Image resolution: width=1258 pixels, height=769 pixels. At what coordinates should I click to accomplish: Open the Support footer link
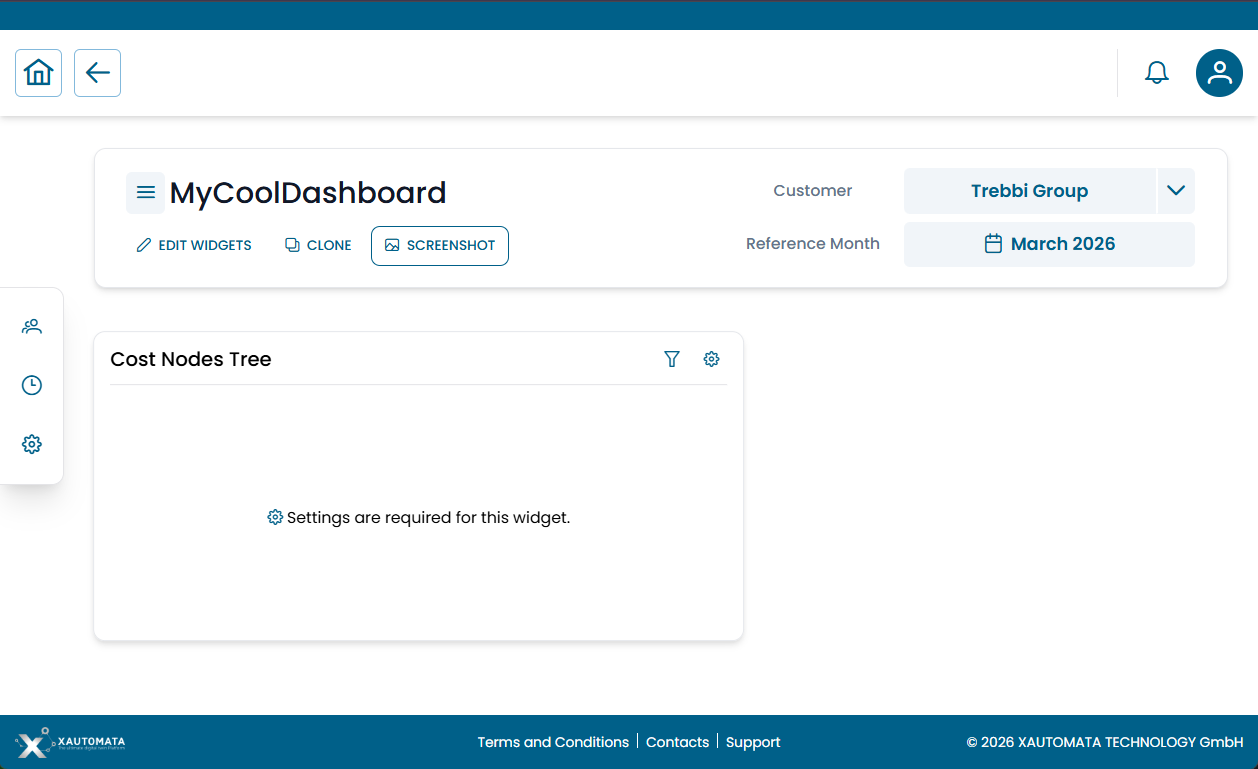tap(753, 742)
